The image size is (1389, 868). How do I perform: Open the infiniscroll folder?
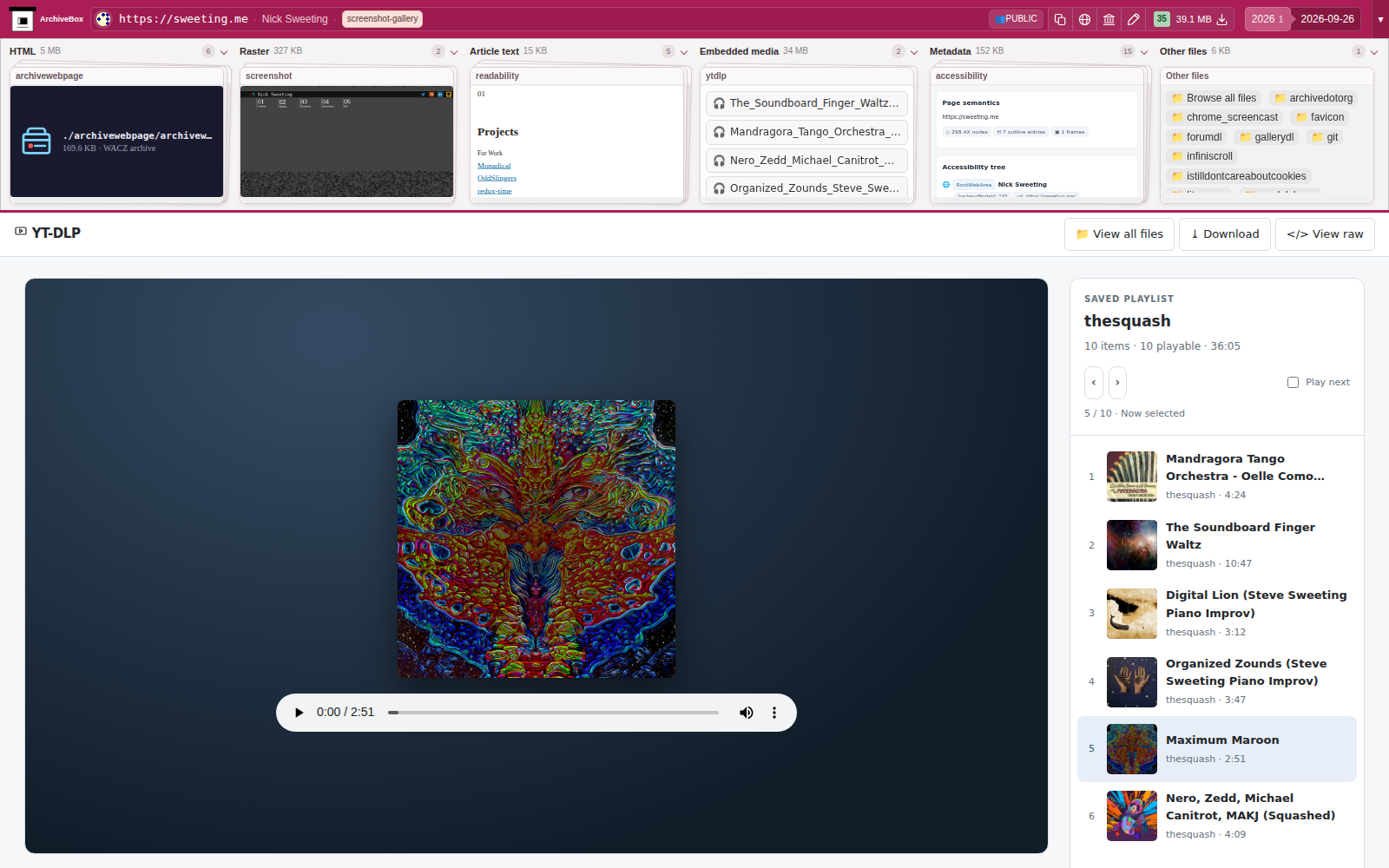pyautogui.click(x=1202, y=156)
